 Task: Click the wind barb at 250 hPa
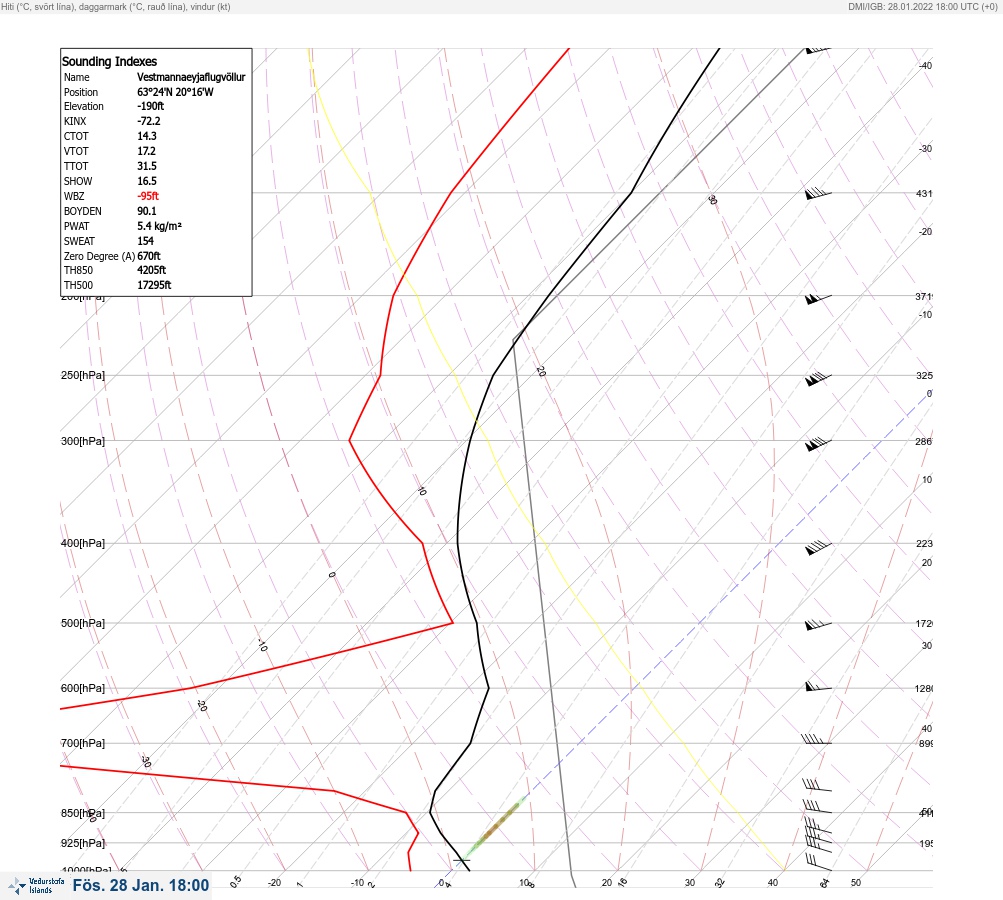point(818,379)
